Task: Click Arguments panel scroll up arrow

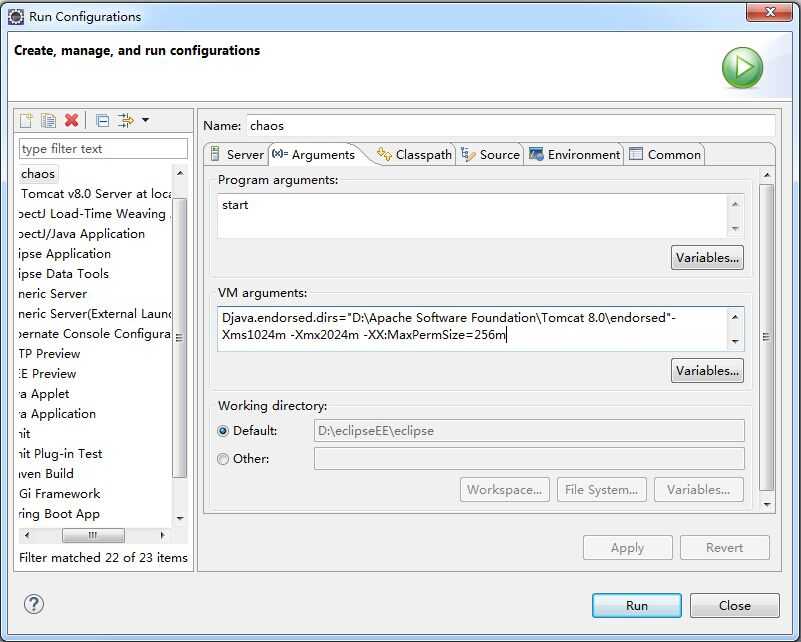Action: click(x=767, y=175)
